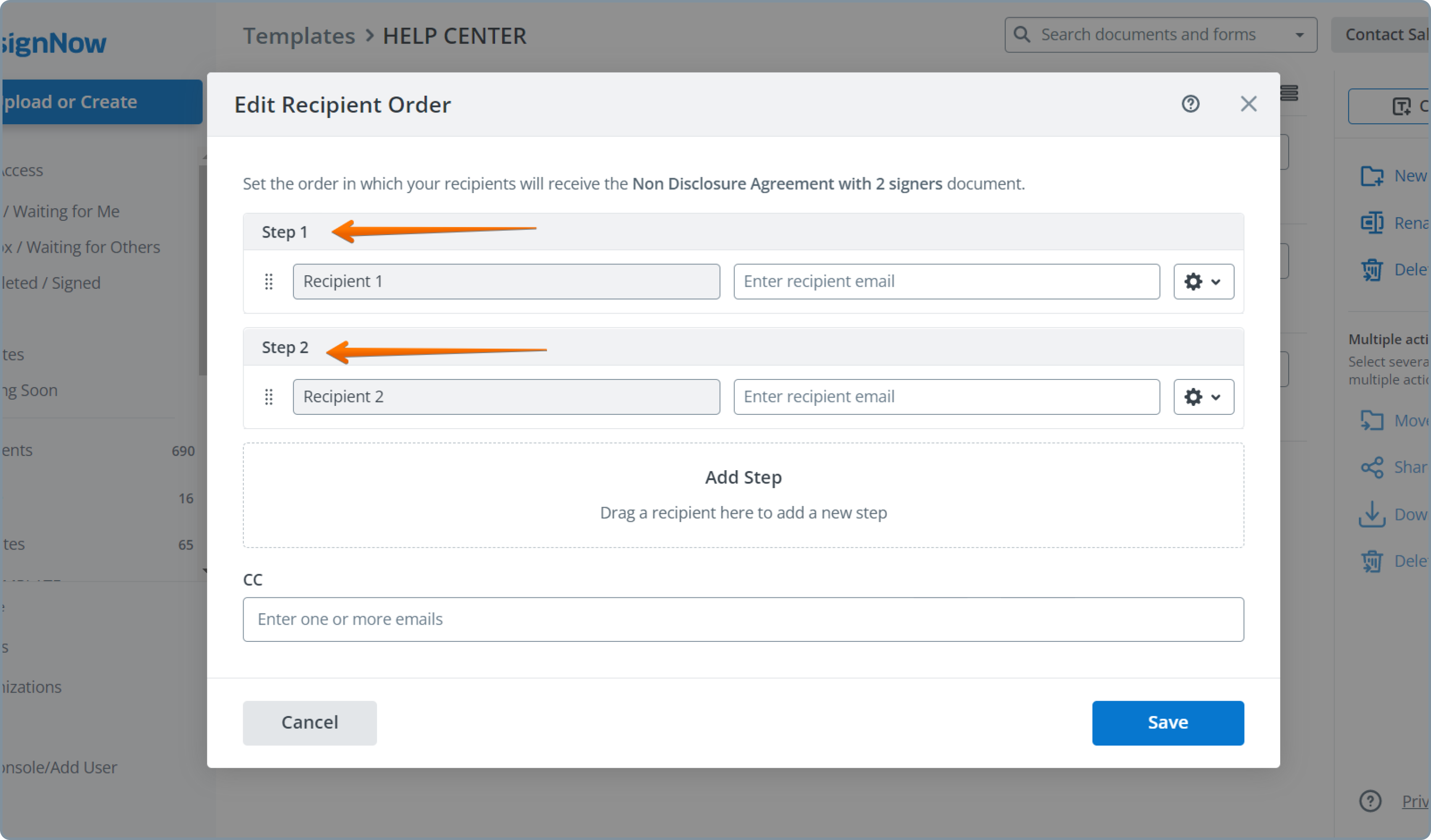
Task: Grab the drag handle for Recipient 2
Action: pos(269,397)
